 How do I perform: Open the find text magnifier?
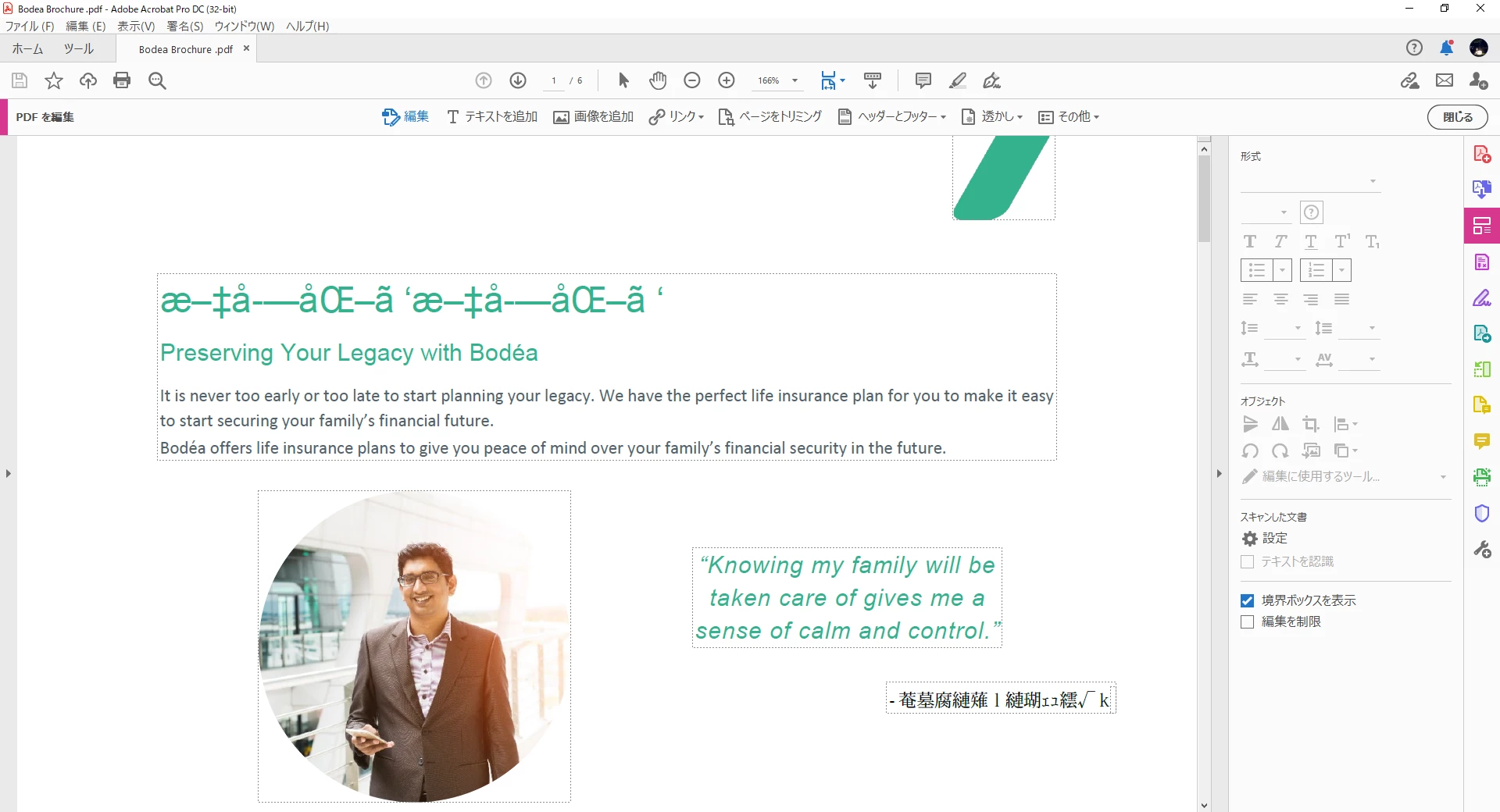(x=157, y=80)
